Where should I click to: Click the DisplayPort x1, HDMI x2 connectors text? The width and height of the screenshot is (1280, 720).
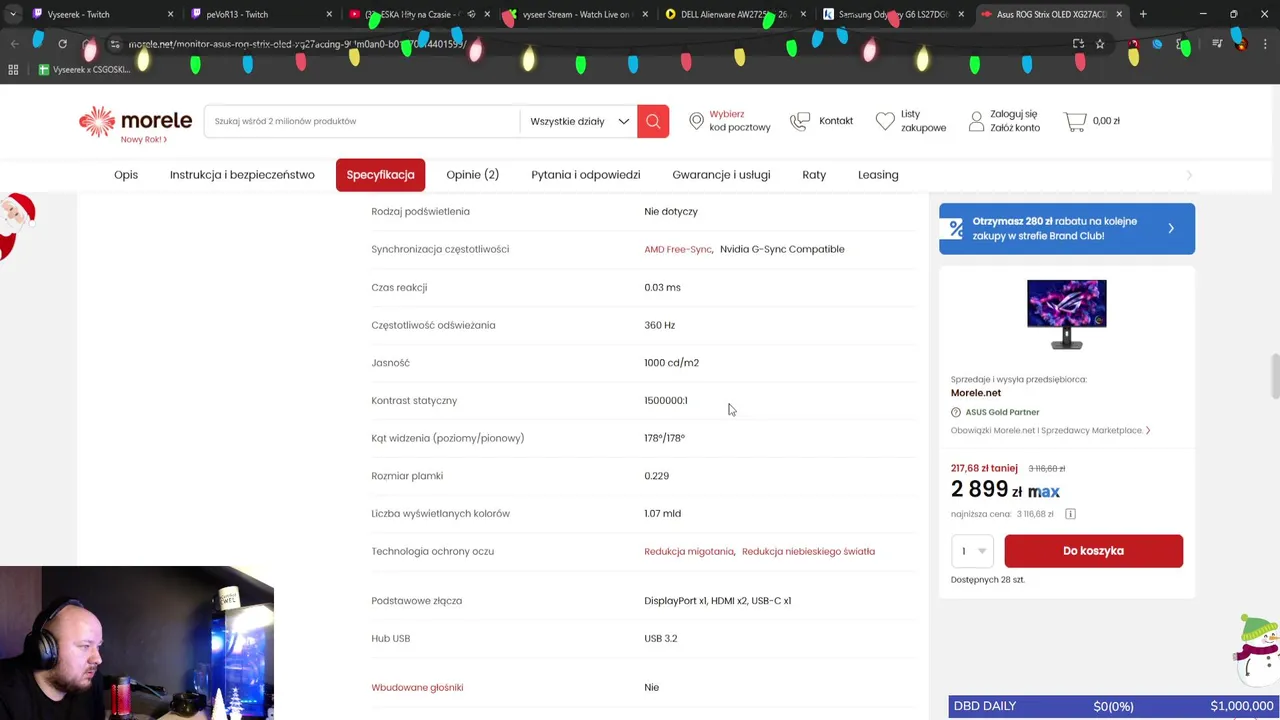click(718, 601)
